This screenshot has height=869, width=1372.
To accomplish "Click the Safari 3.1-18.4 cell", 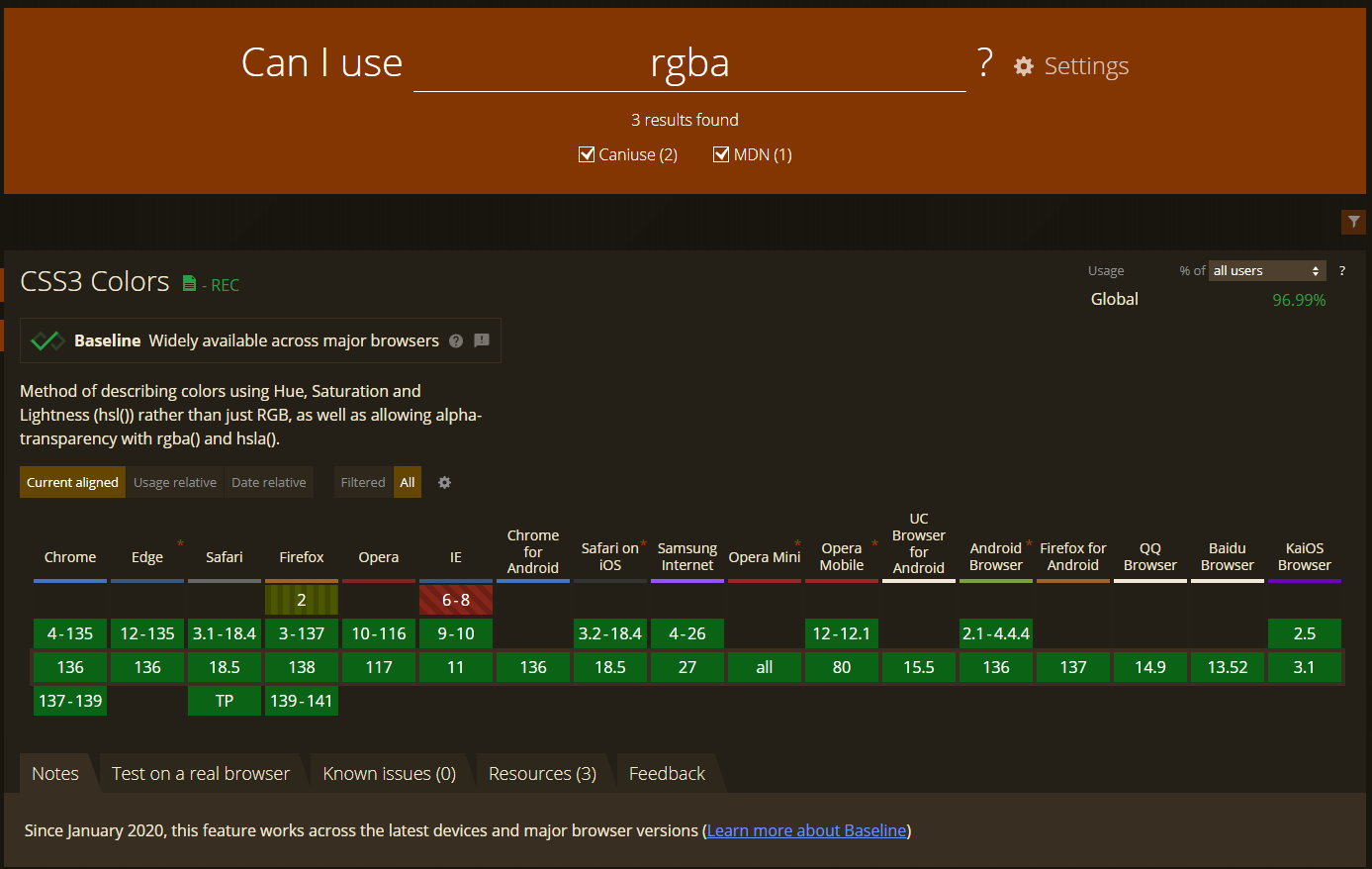I will 225,633.
